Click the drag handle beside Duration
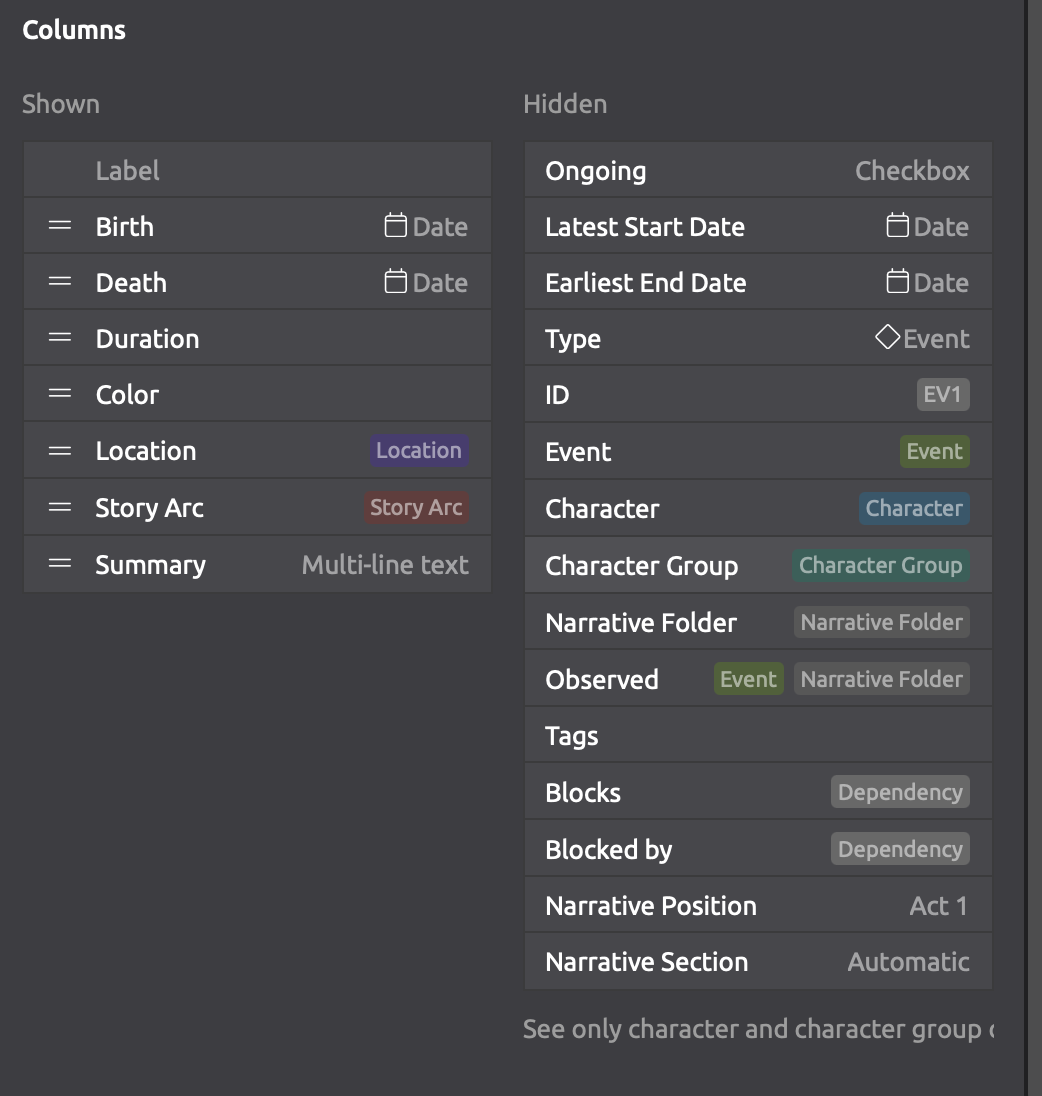This screenshot has height=1096, width=1042. point(60,338)
